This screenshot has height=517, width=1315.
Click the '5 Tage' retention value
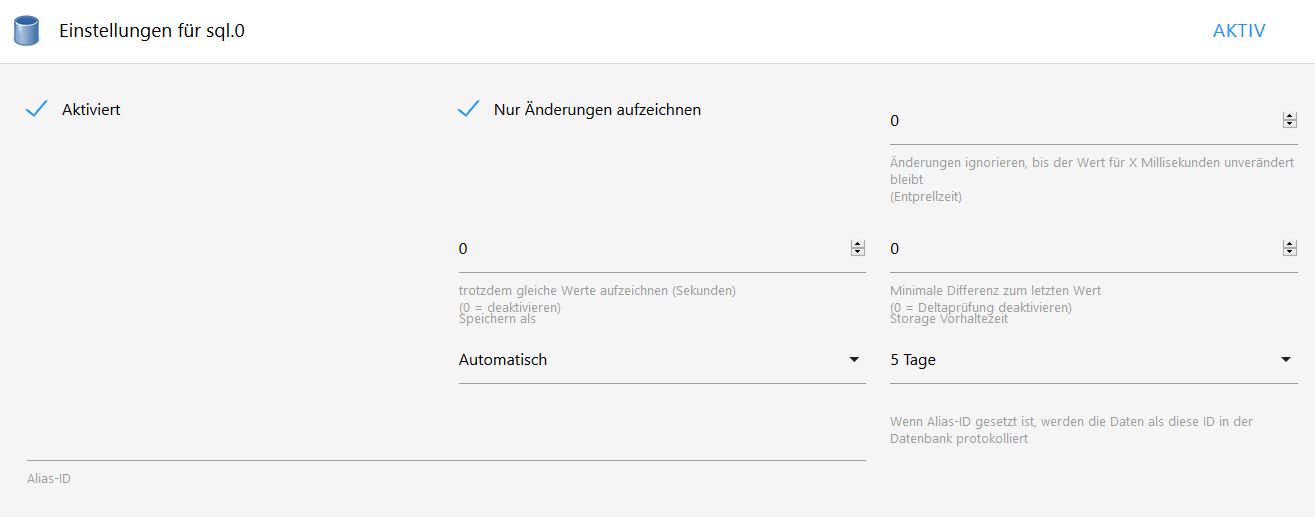pos(913,360)
